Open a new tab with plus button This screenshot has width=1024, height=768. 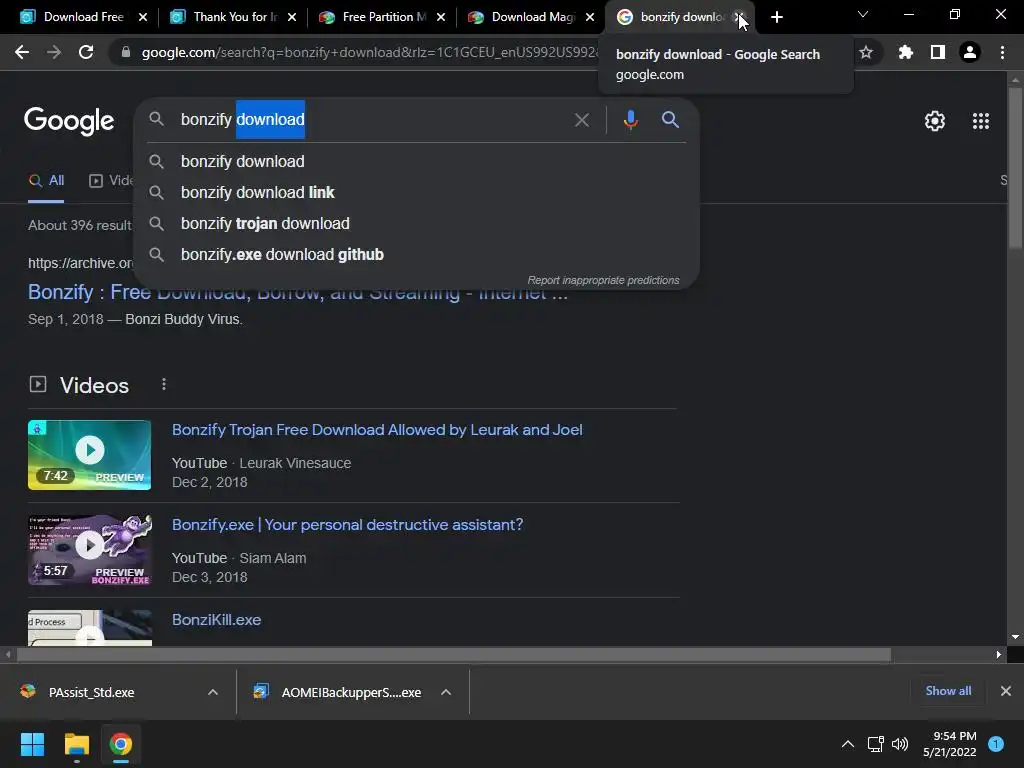(776, 18)
